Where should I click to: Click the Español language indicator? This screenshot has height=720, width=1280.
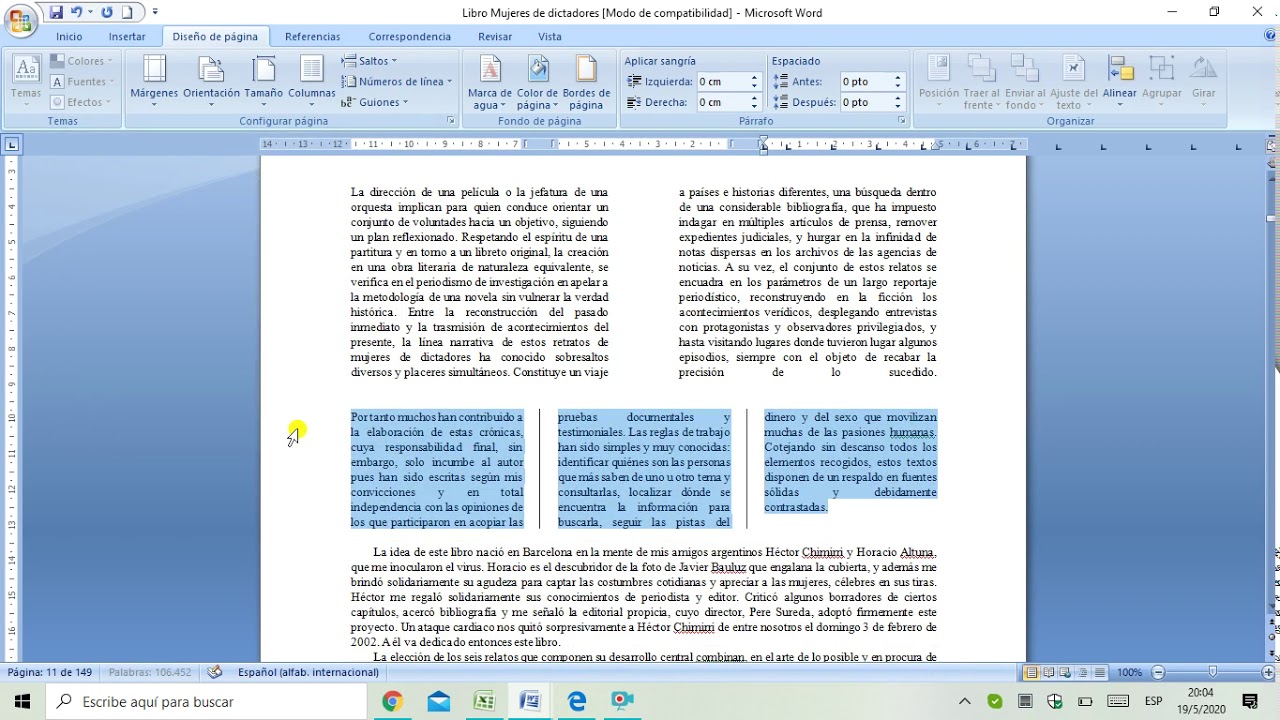click(x=308, y=673)
